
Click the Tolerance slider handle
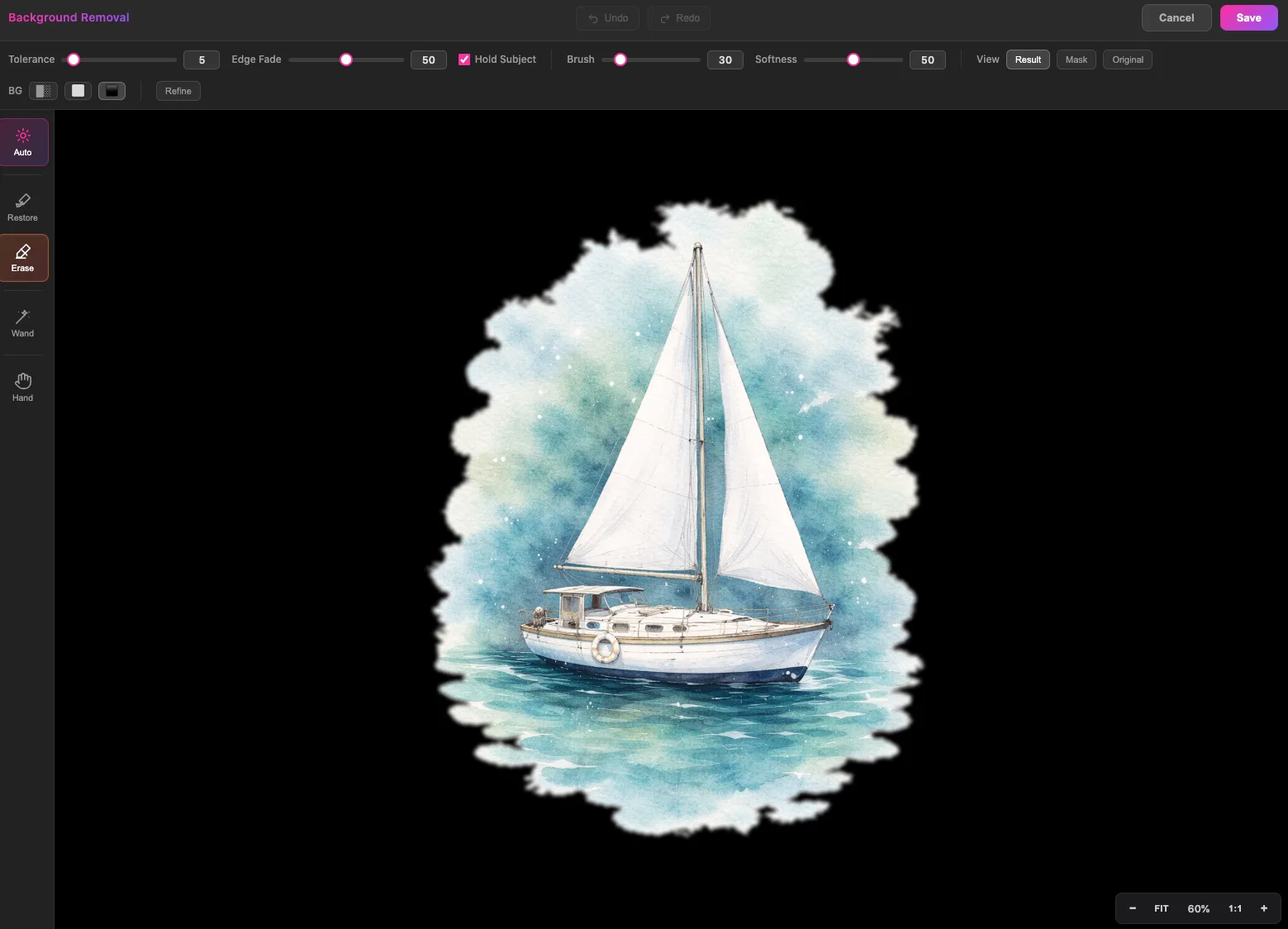point(74,60)
